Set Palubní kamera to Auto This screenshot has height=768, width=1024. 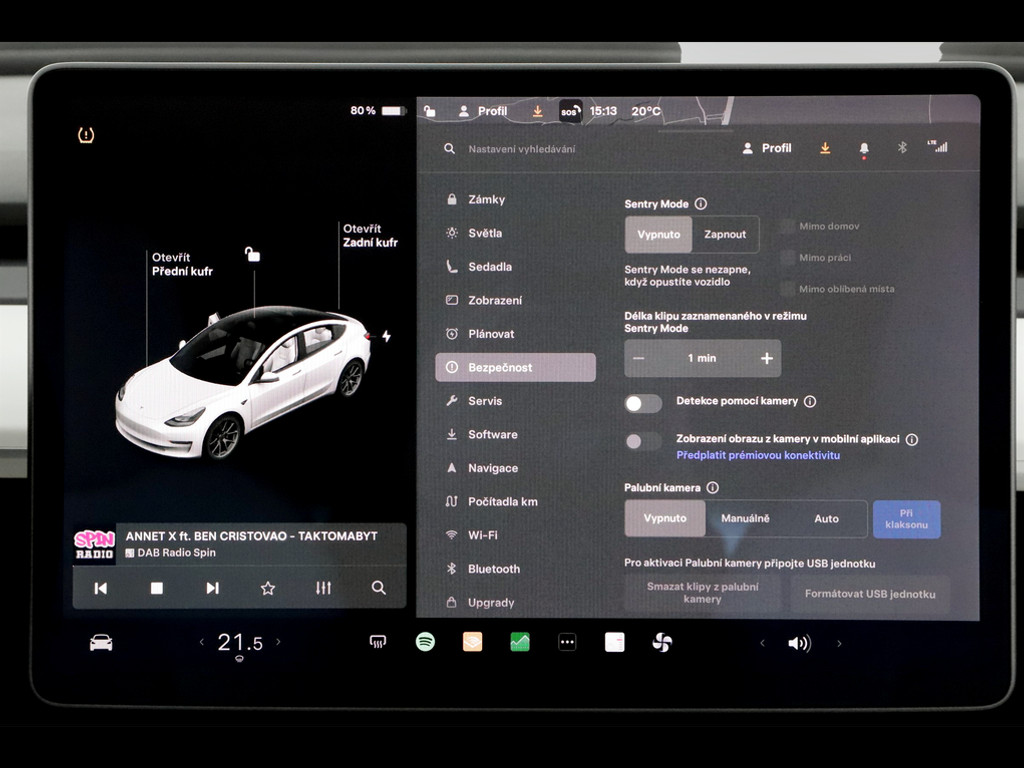pos(826,519)
